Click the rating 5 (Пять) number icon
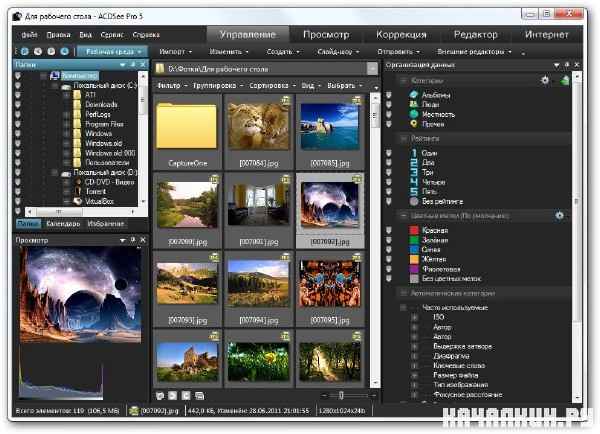This screenshot has width=600, height=434. click(414, 191)
